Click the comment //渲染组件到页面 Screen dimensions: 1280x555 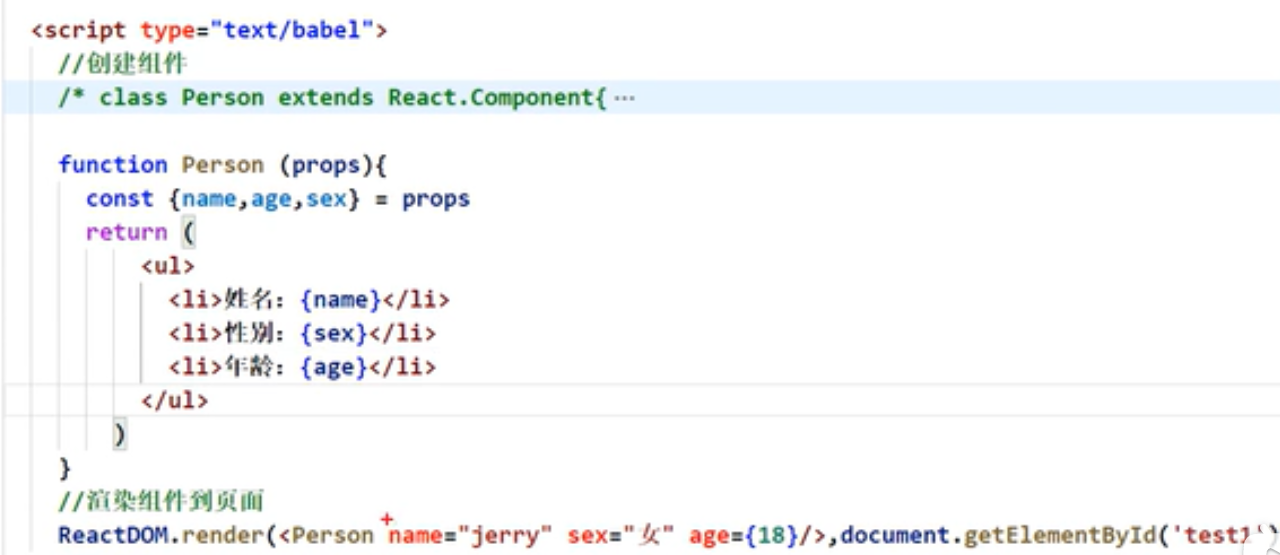161,502
